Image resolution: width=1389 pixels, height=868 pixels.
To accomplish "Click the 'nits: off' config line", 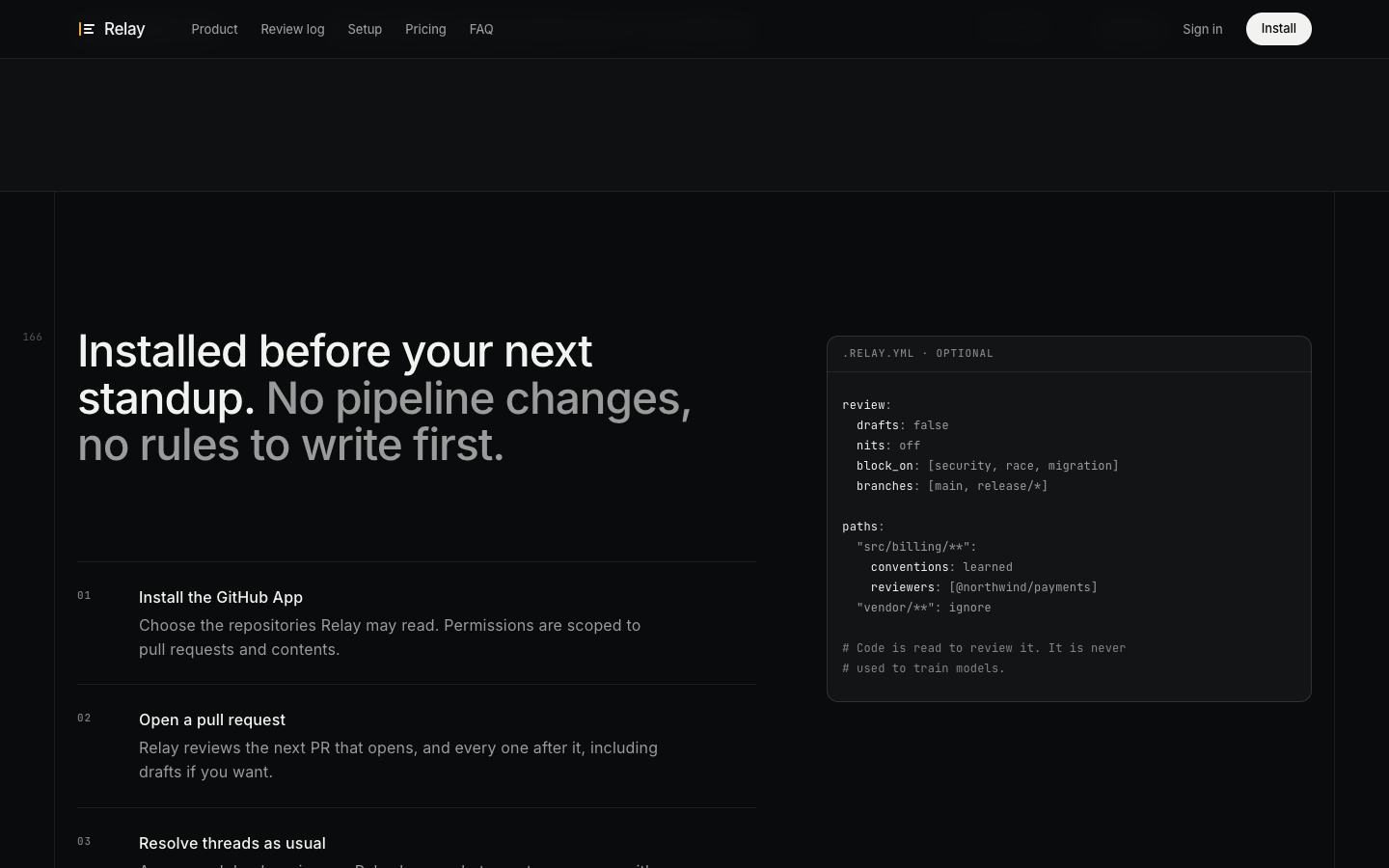I will (887, 446).
